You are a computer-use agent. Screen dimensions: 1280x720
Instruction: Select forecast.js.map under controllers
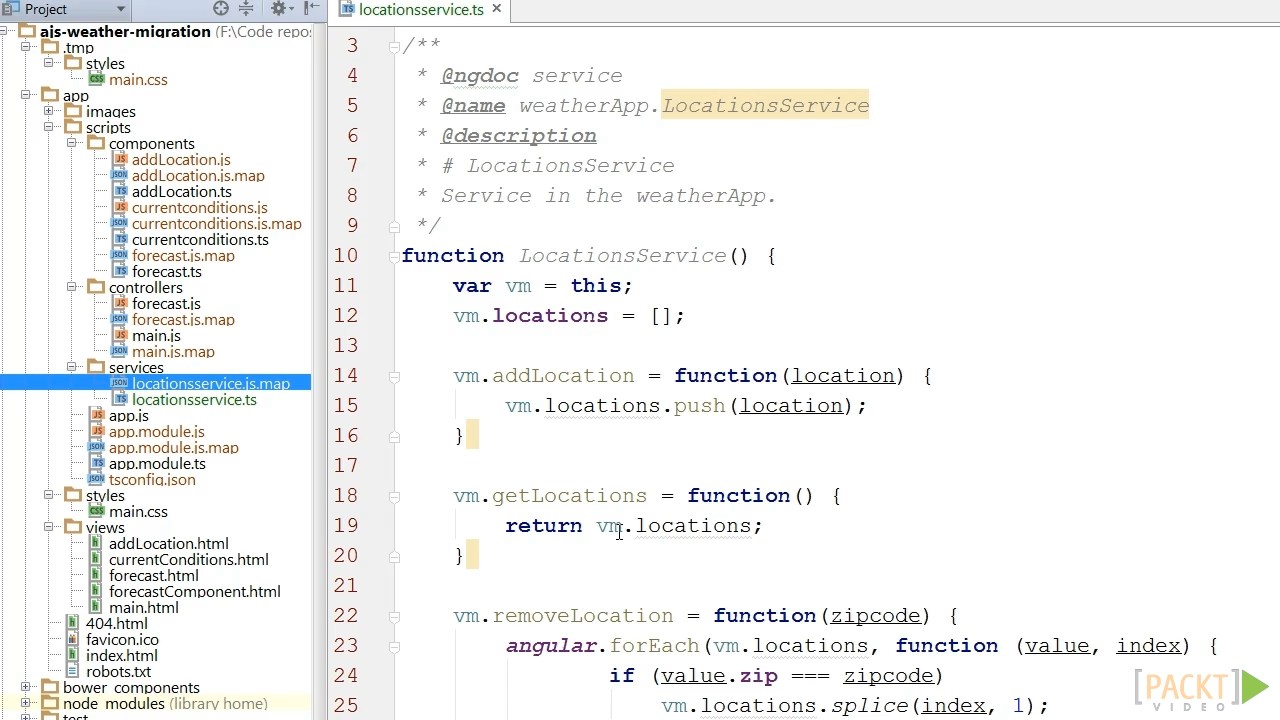tap(183, 319)
